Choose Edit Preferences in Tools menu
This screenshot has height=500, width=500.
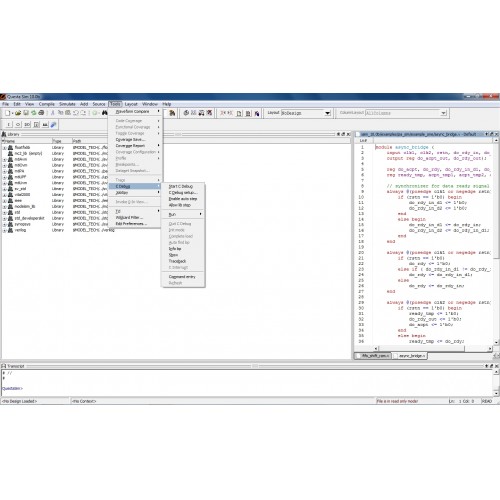[131, 224]
